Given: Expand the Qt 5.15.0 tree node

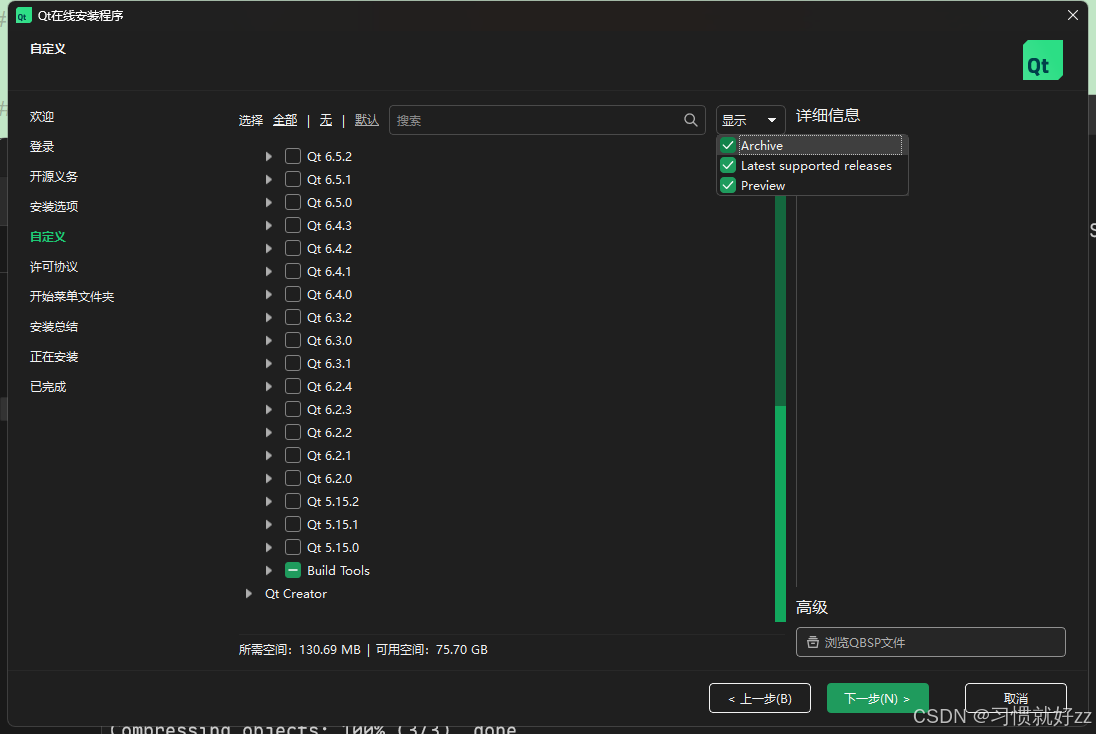Looking at the screenshot, I should [x=268, y=547].
